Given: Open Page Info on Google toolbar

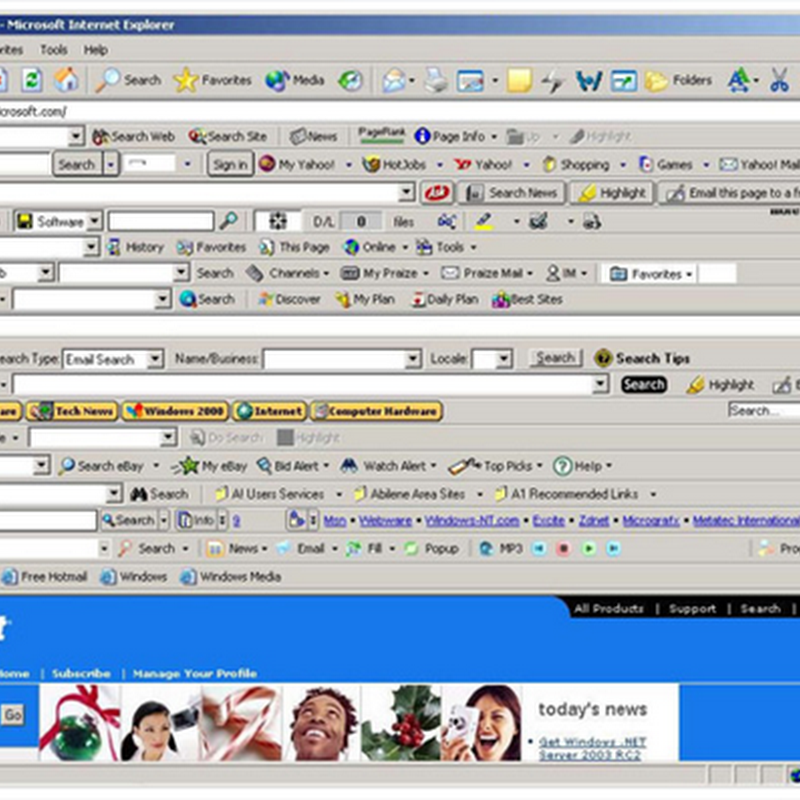Looking at the screenshot, I should [x=456, y=136].
